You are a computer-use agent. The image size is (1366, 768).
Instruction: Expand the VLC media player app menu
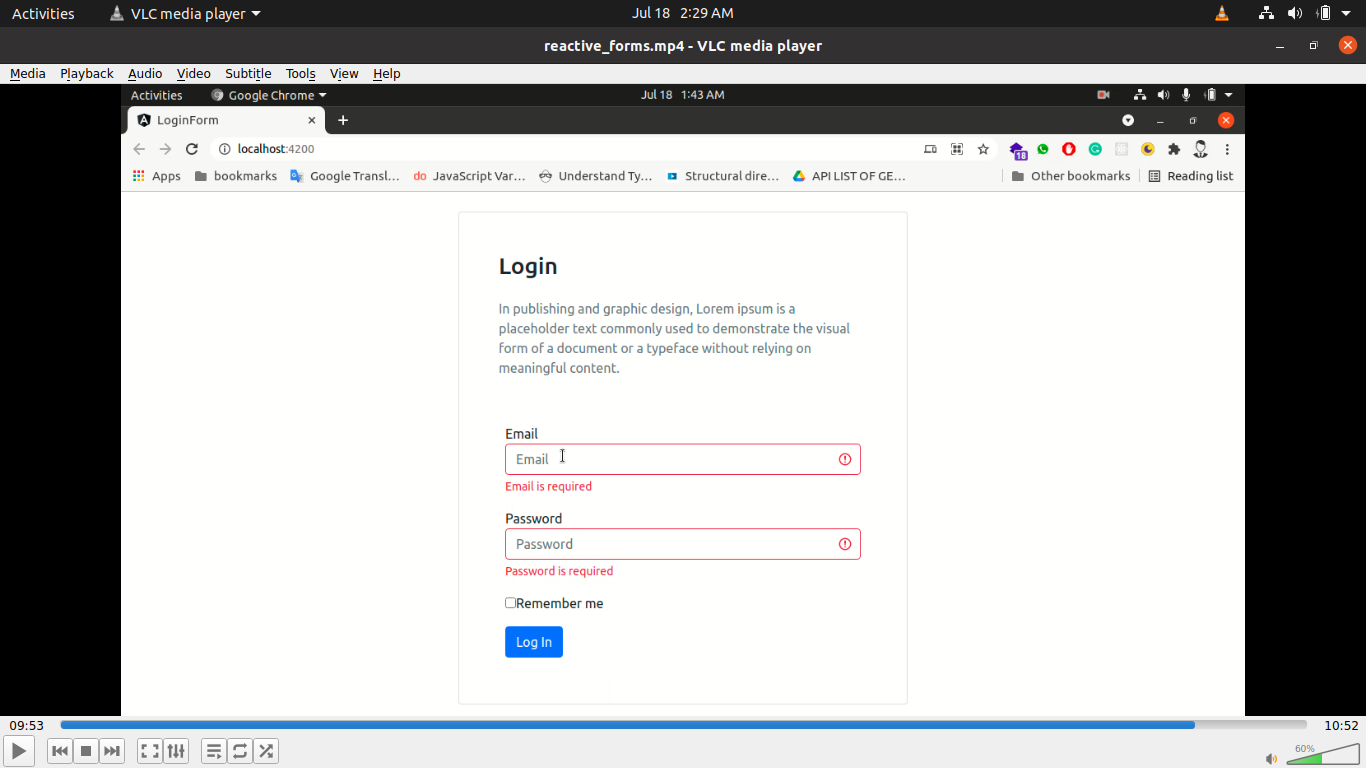click(x=185, y=13)
